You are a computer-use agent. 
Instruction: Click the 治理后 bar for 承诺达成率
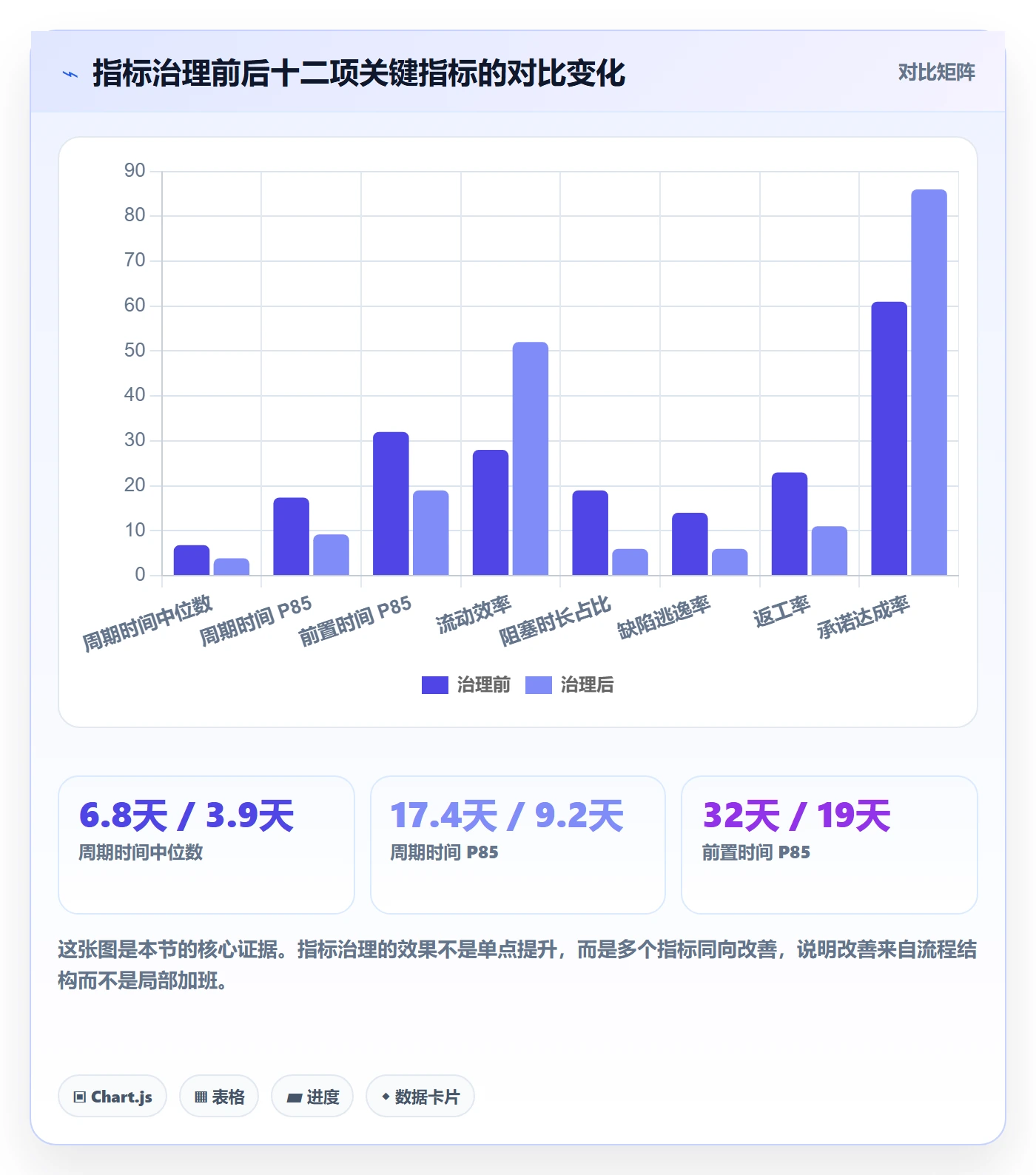(x=929, y=383)
